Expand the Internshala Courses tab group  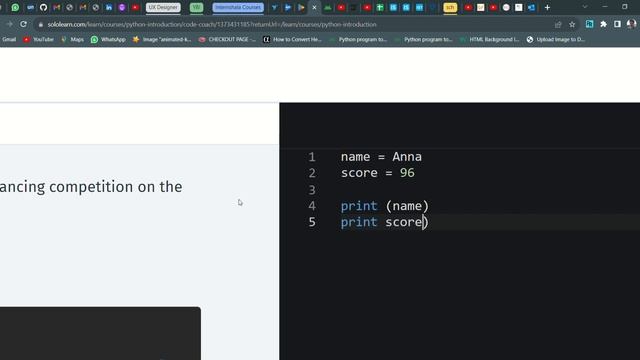238,7
